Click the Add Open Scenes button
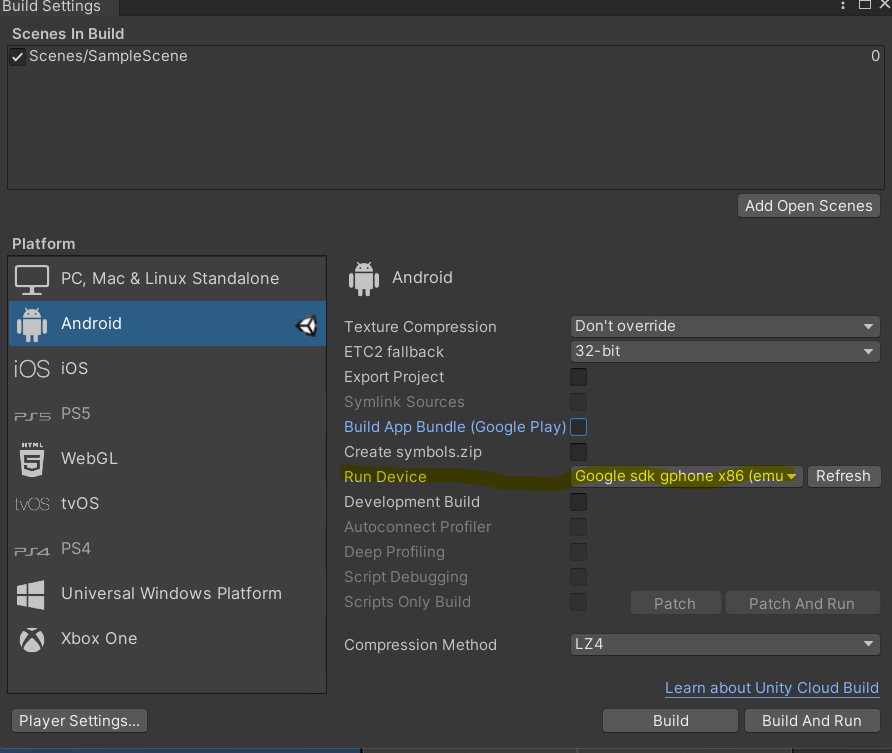This screenshot has width=892, height=753. pyautogui.click(x=808, y=206)
